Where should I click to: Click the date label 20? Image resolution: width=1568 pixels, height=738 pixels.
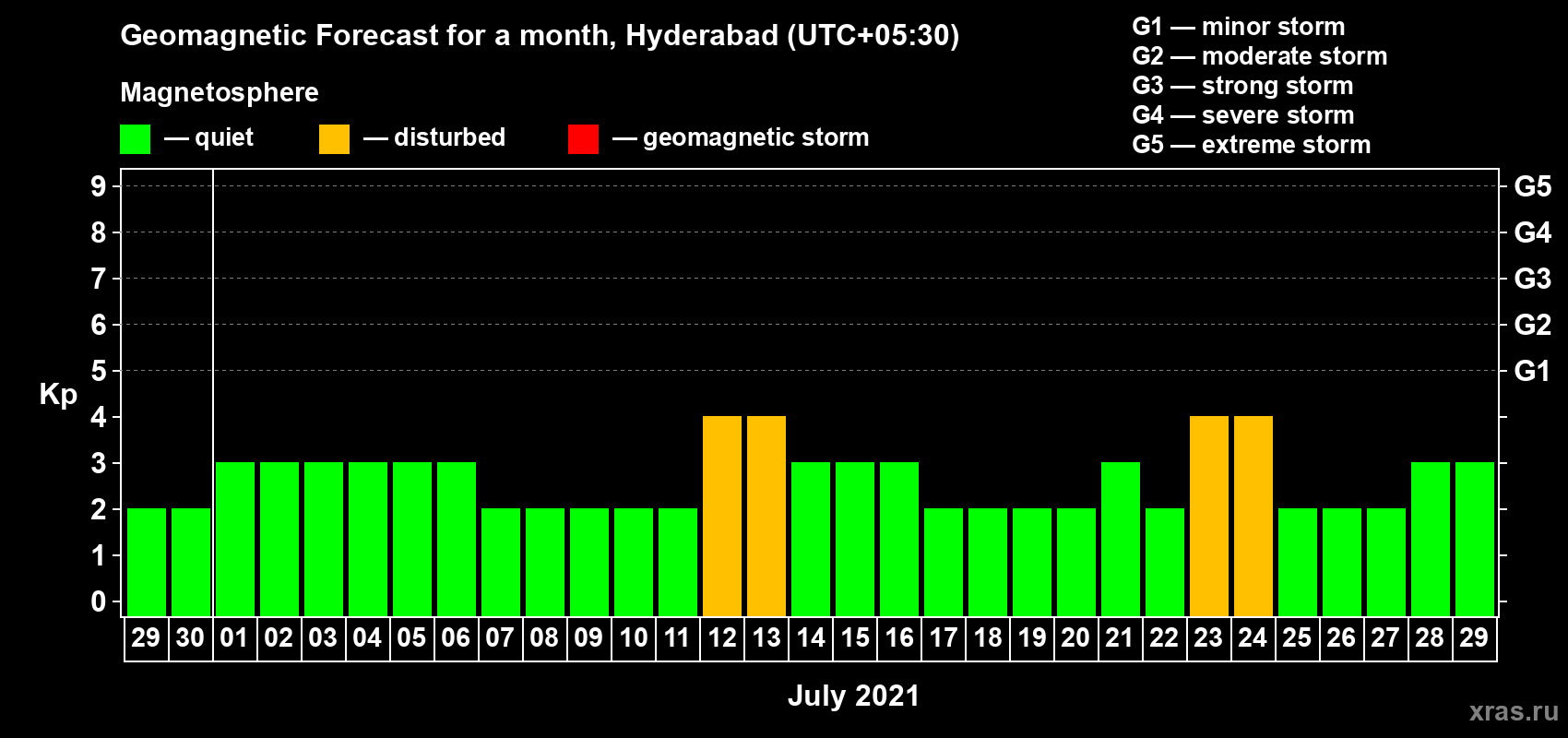pyautogui.click(x=1075, y=638)
